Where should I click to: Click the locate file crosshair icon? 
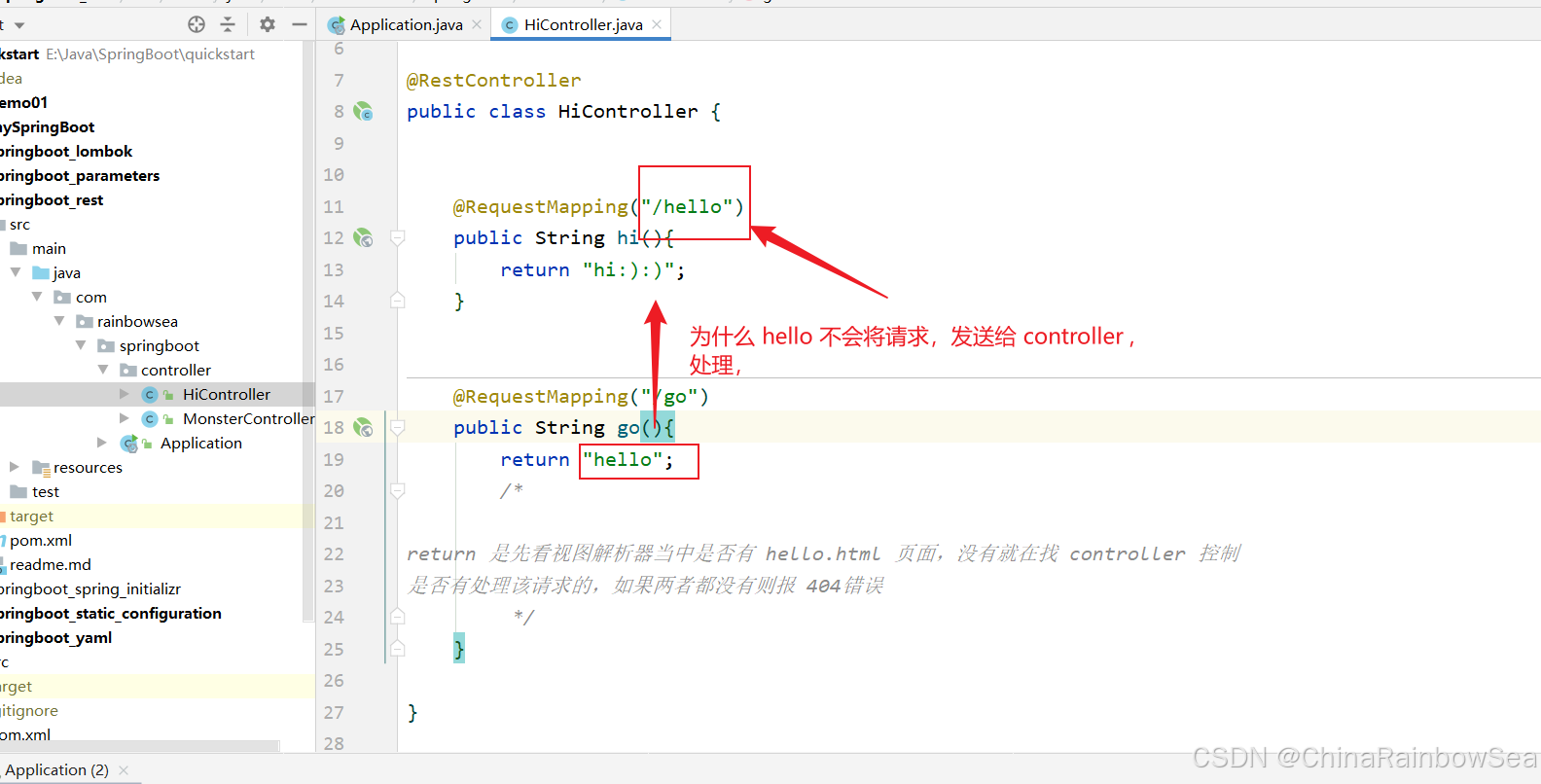tap(197, 24)
